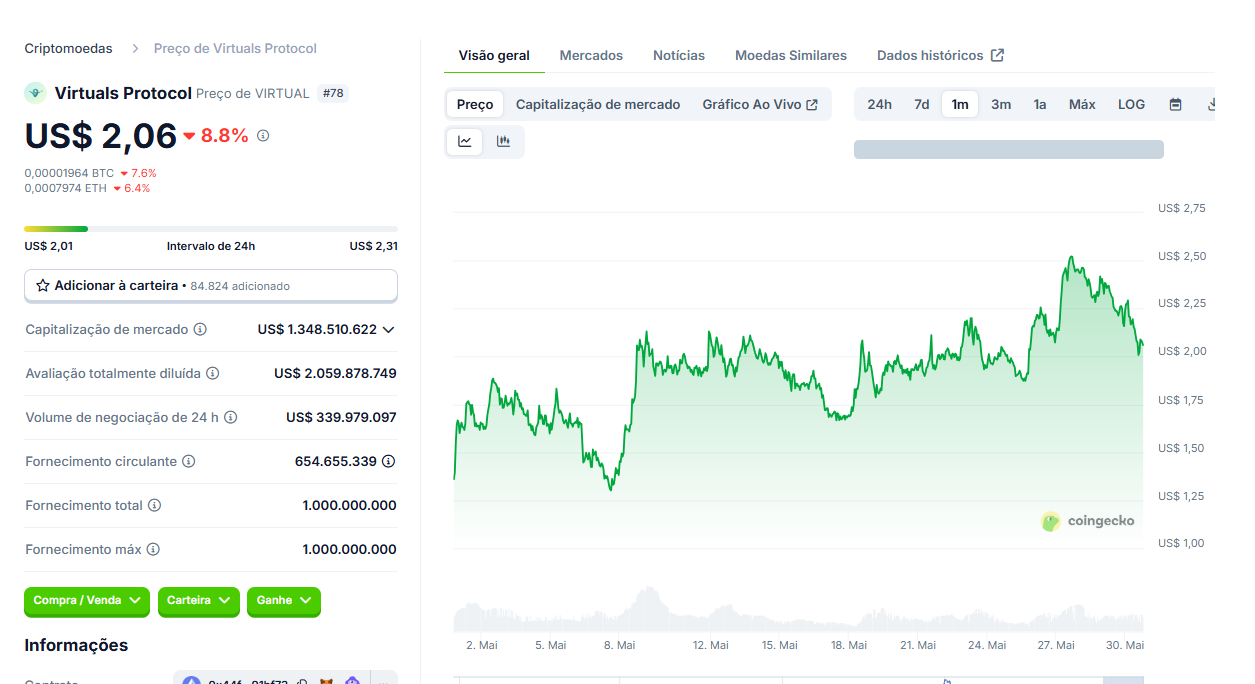Open info icon for Avaliação totalmente diluída

click(212, 373)
